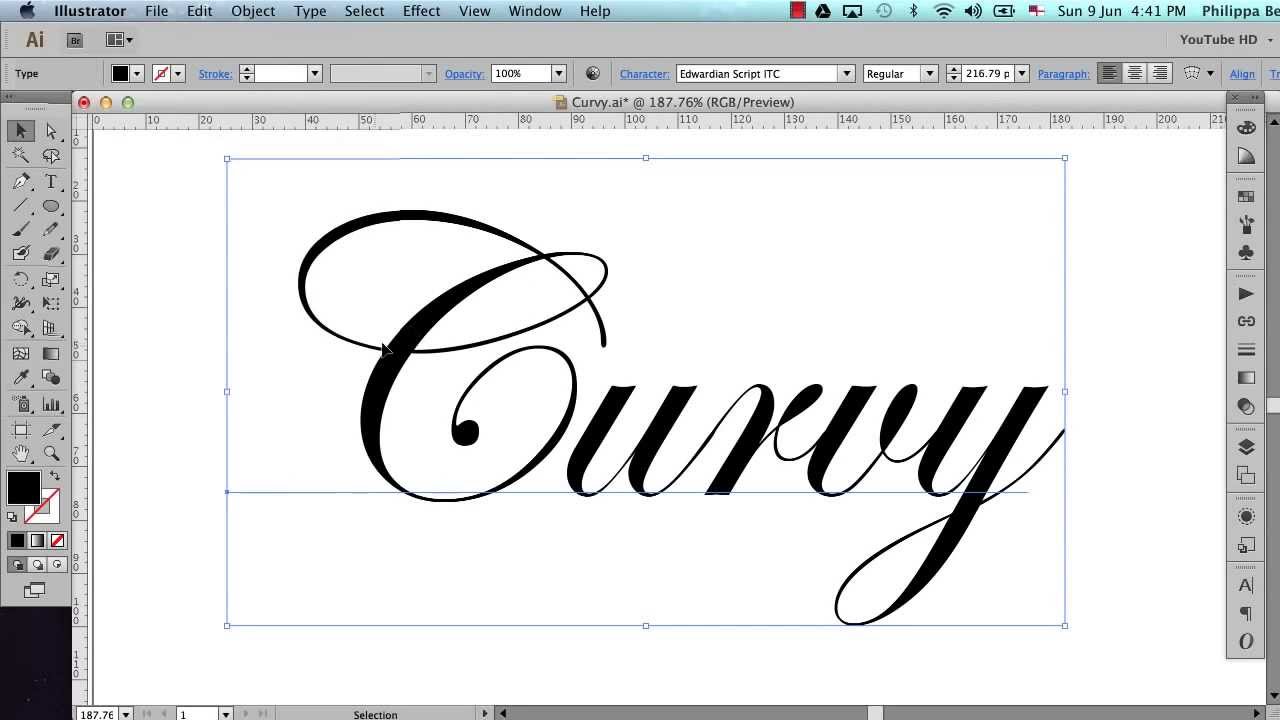The image size is (1280, 720).
Task: Center-align the paragraph text
Action: coord(1135,73)
